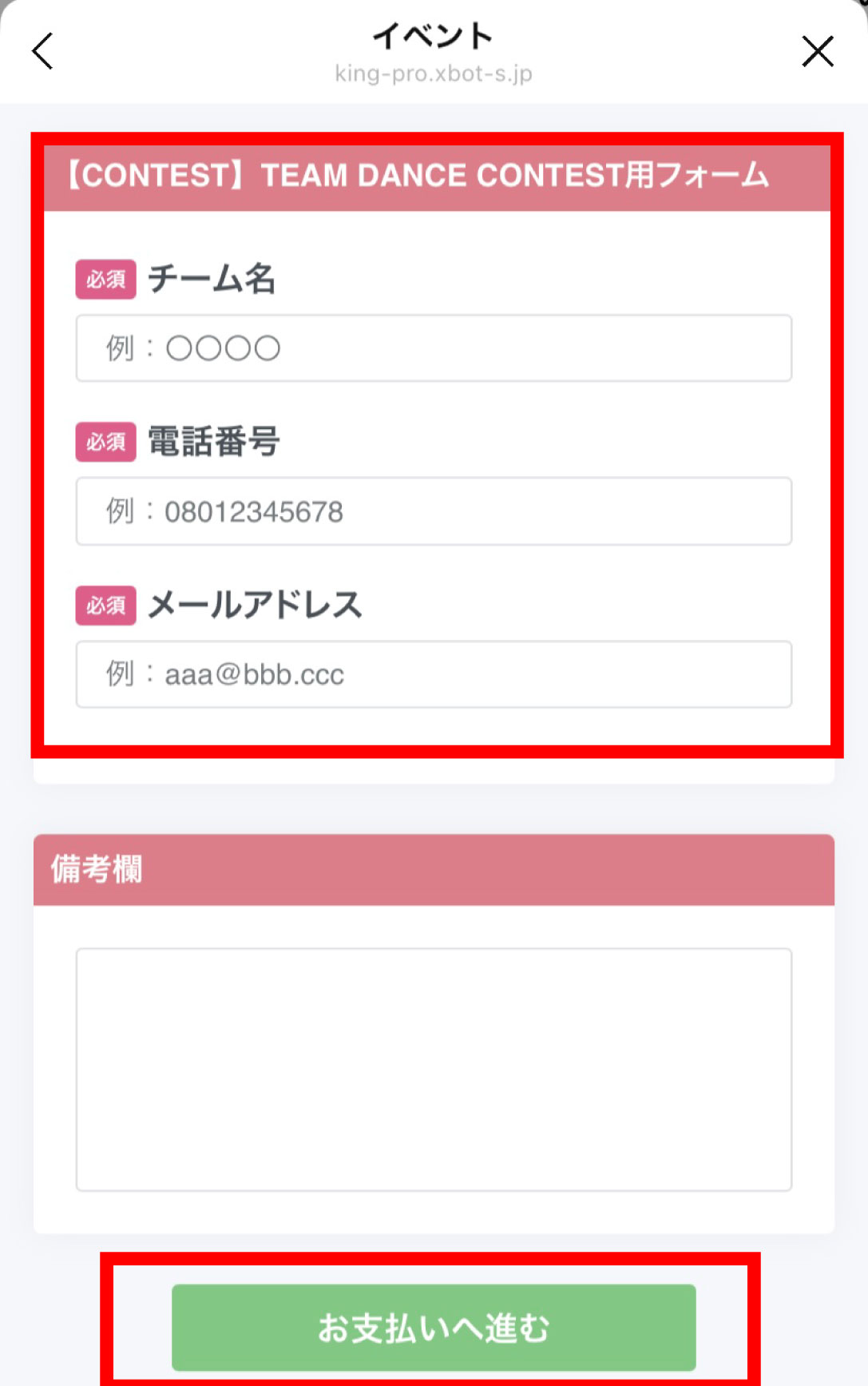868x1386 pixels.
Task: Tap the イベント page title
Action: 434,36
